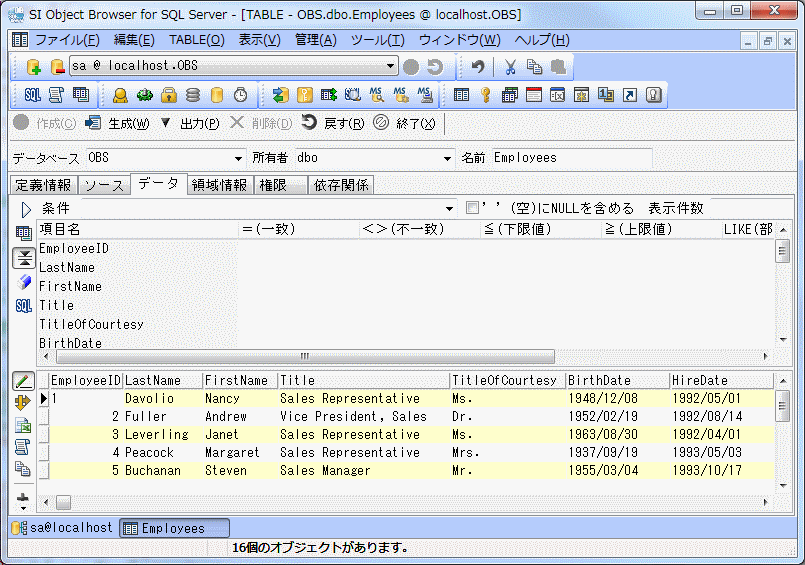Image resolution: width=805 pixels, height=565 pixels.
Task: Open the connection dropdown sa @ localhost.OBS
Action: point(391,67)
